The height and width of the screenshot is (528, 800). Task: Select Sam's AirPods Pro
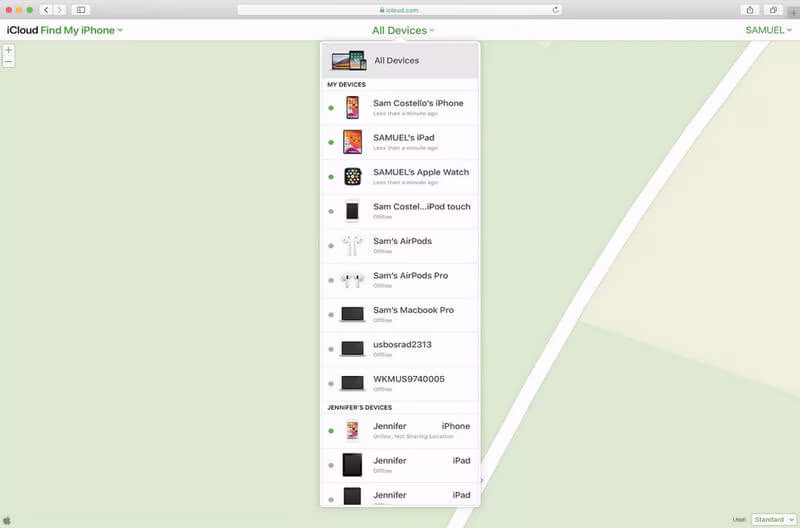click(x=400, y=280)
